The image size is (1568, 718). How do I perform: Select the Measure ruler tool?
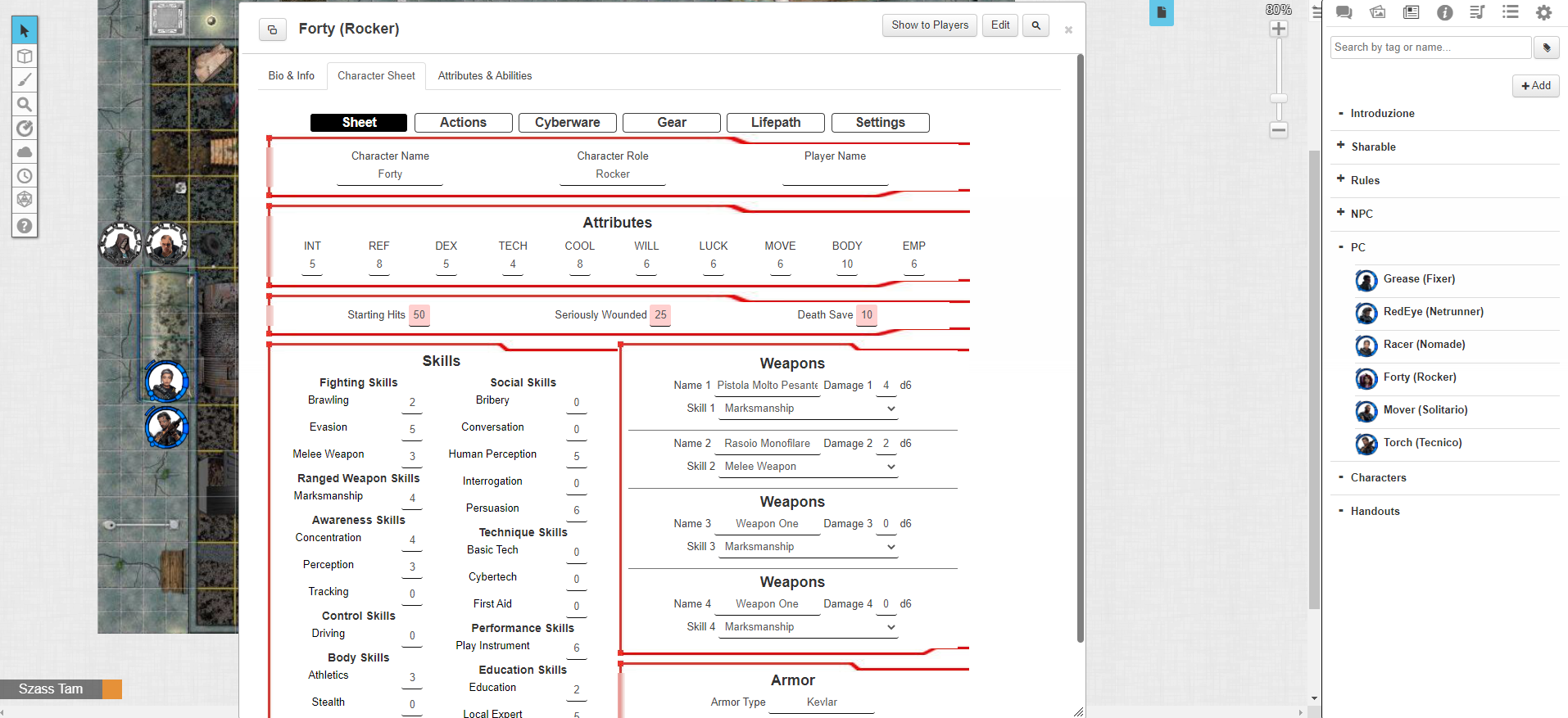pos(25,128)
